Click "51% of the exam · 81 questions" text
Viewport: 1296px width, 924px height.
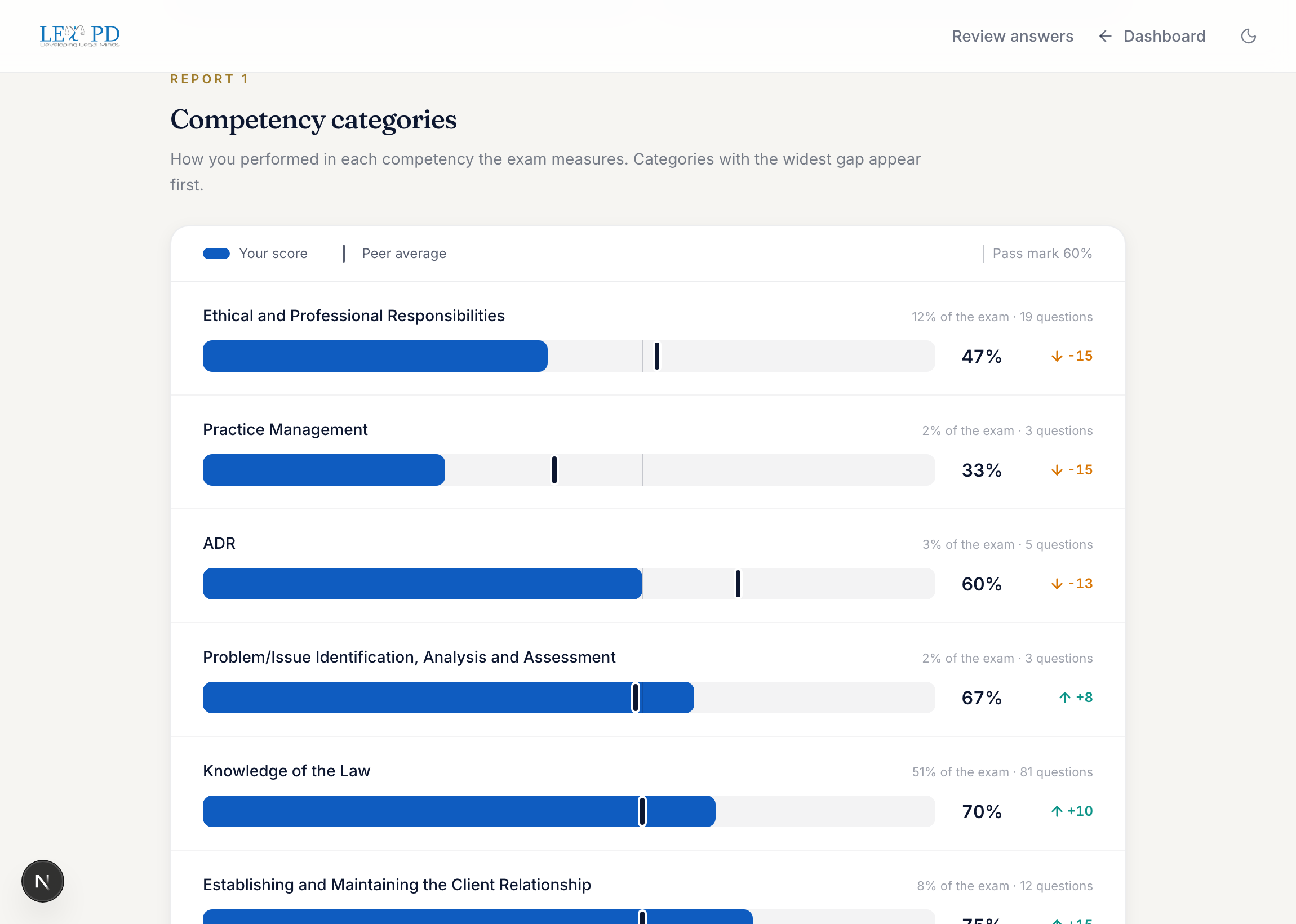(x=1002, y=772)
